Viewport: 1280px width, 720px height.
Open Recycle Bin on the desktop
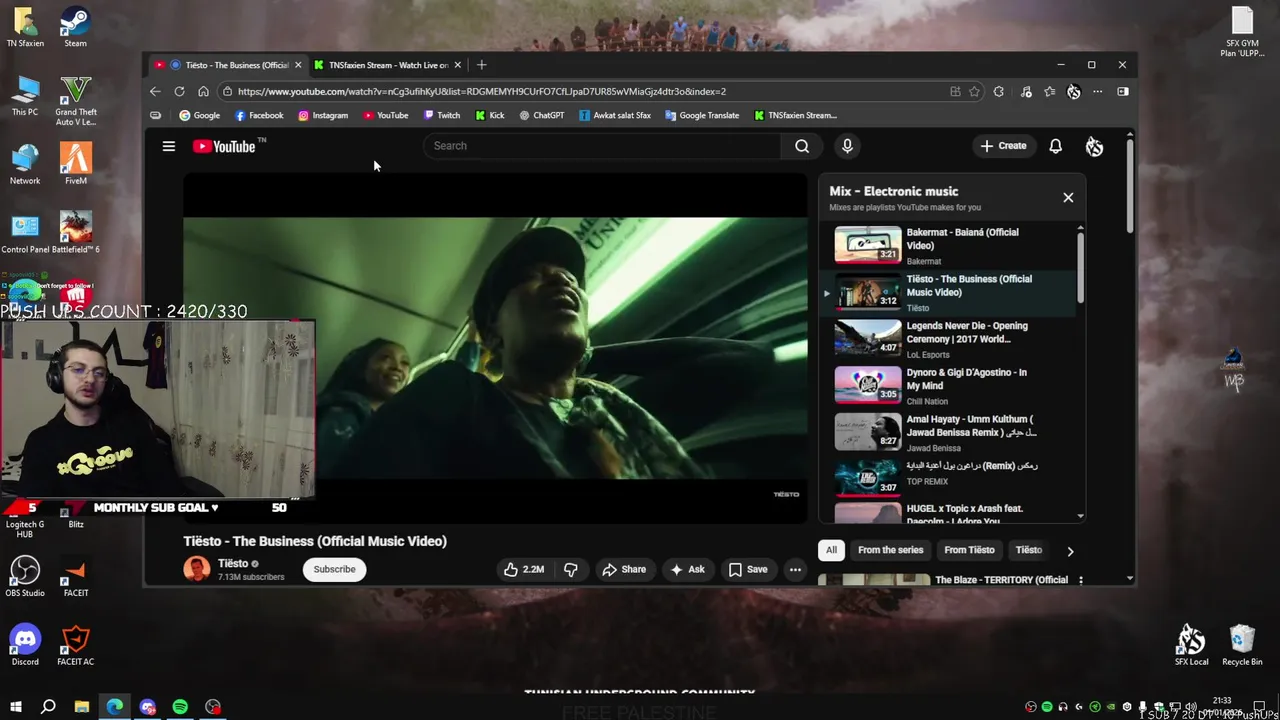point(1242,645)
